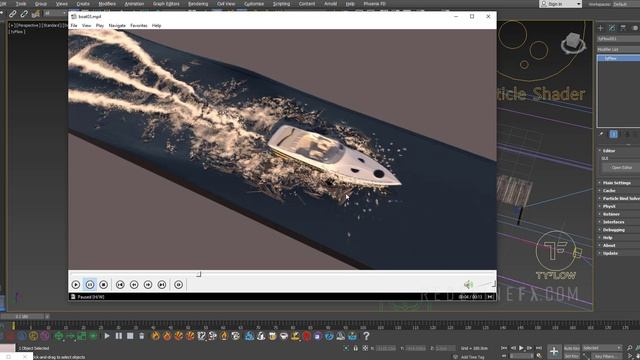Click the Phoenix FD help question mark icon

366,336
